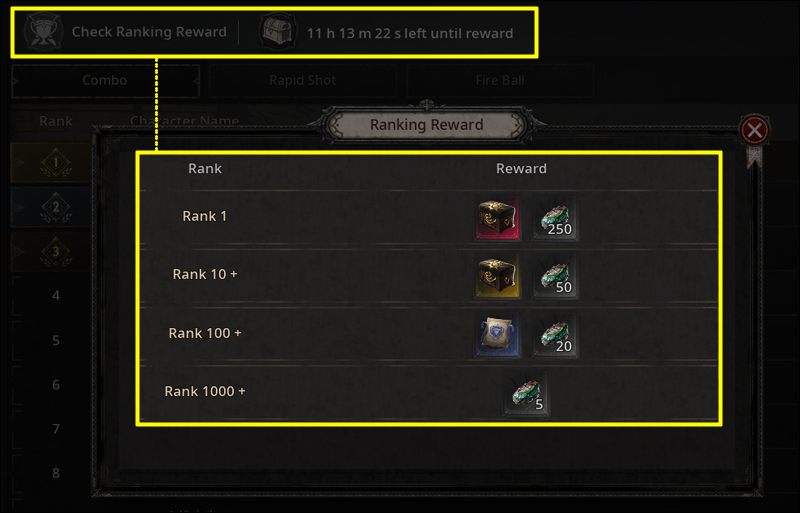Click the Rank 100+ blue pouch reward
The width and height of the screenshot is (800, 513).
coord(497,335)
